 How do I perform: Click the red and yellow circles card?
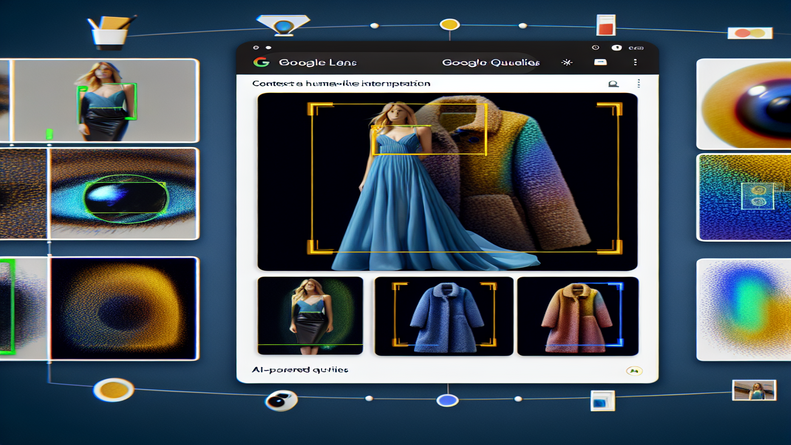750,33
